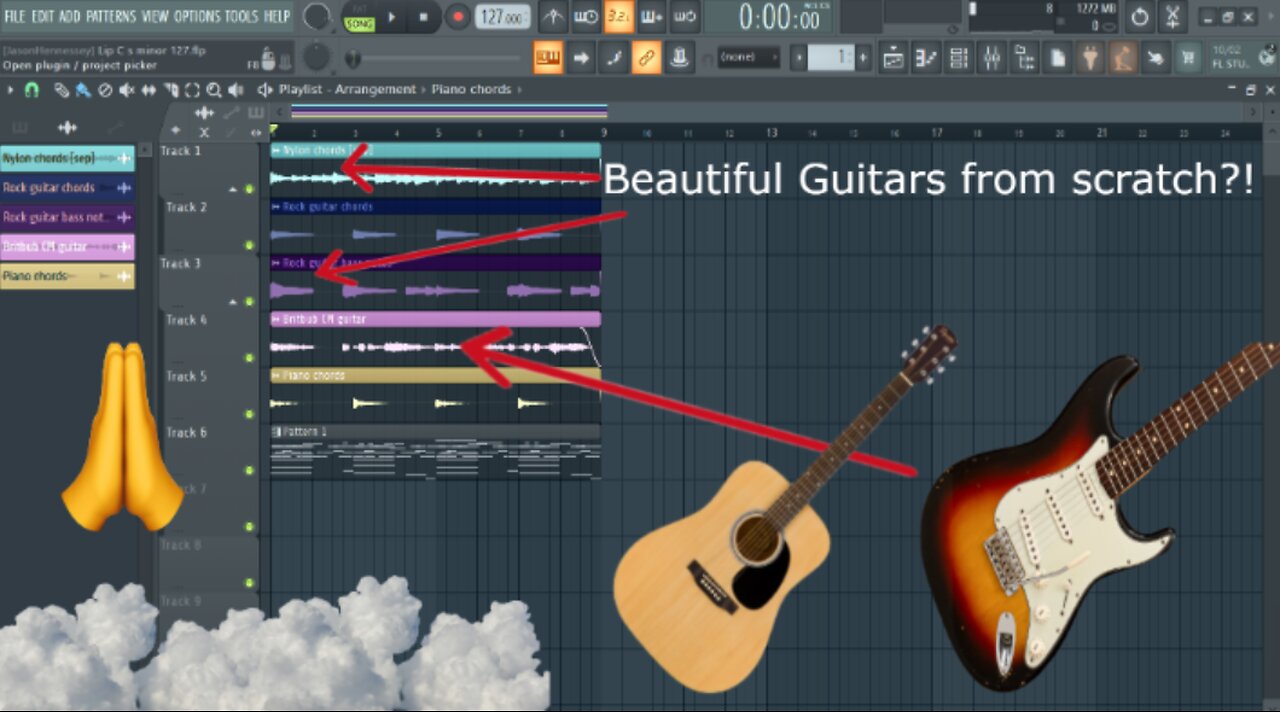Click the tempo tapper icon
This screenshot has width=1280, height=712.
(1124, 58)
